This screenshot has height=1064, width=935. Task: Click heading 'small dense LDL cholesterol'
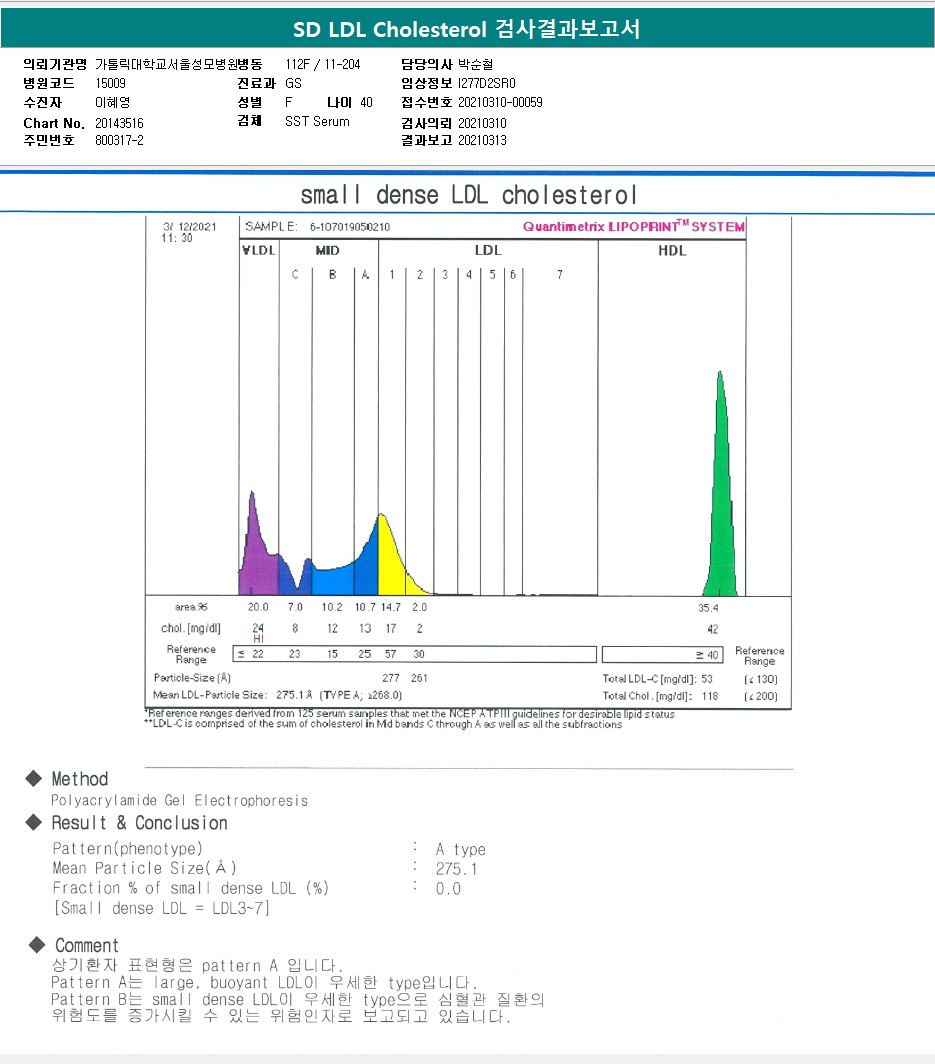469,195
